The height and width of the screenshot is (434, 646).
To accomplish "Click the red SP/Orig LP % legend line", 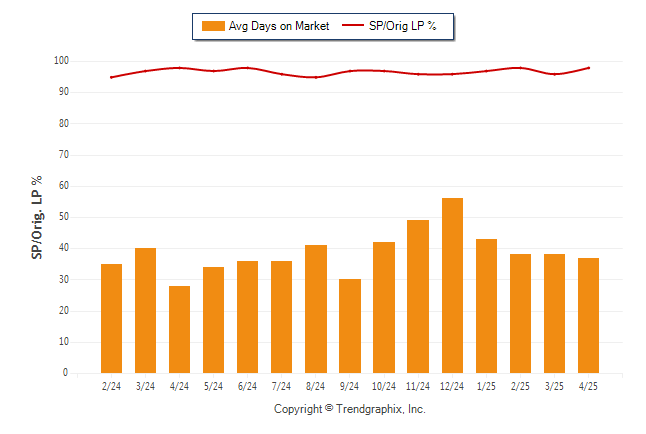I will [x=353, y=25].
